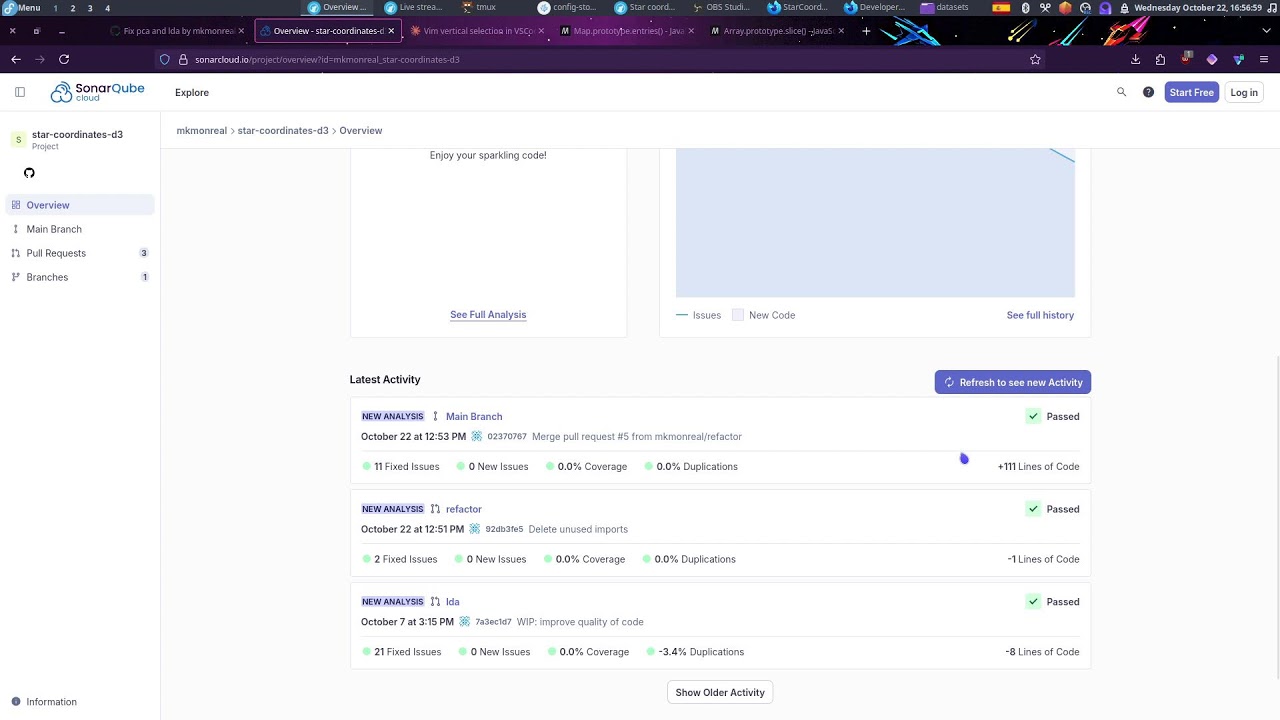Open the Explore menu item

click(x=192, y=92)
